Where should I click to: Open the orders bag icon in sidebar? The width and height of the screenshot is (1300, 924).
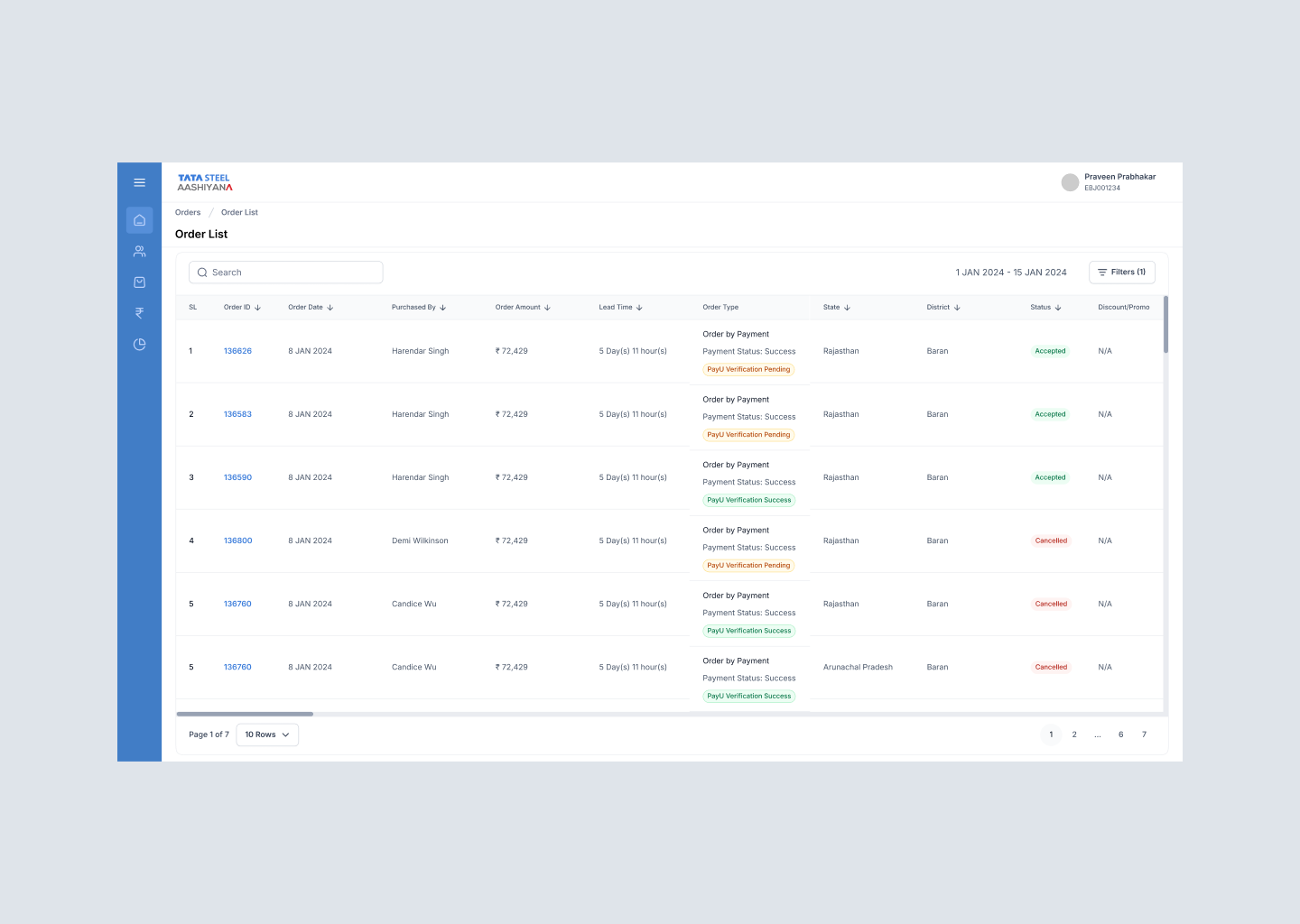[x=139, y=282]
